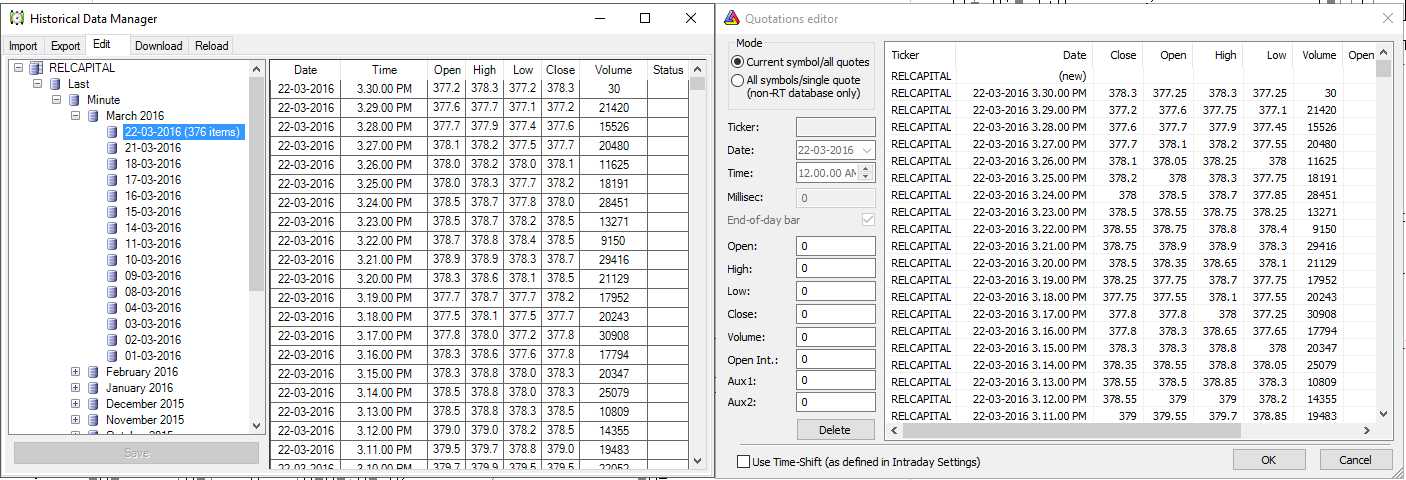The width and height of the screenshot is (1406, 480).
Task: Select the 17-03-2016 tree entry
Action: pos(153,180)
